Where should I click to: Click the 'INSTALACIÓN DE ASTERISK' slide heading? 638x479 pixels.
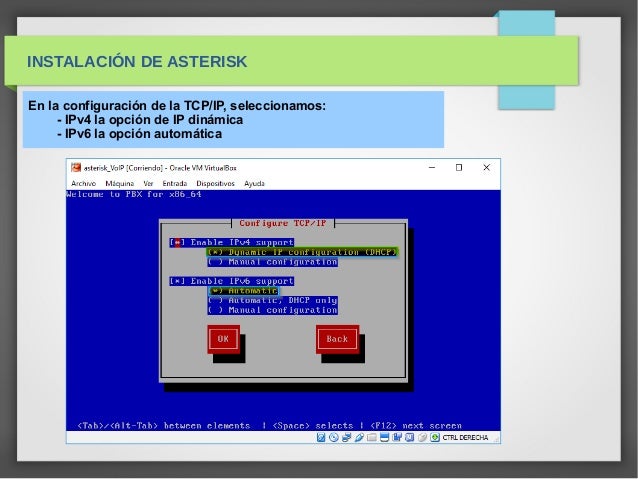(x=137, y=61)
